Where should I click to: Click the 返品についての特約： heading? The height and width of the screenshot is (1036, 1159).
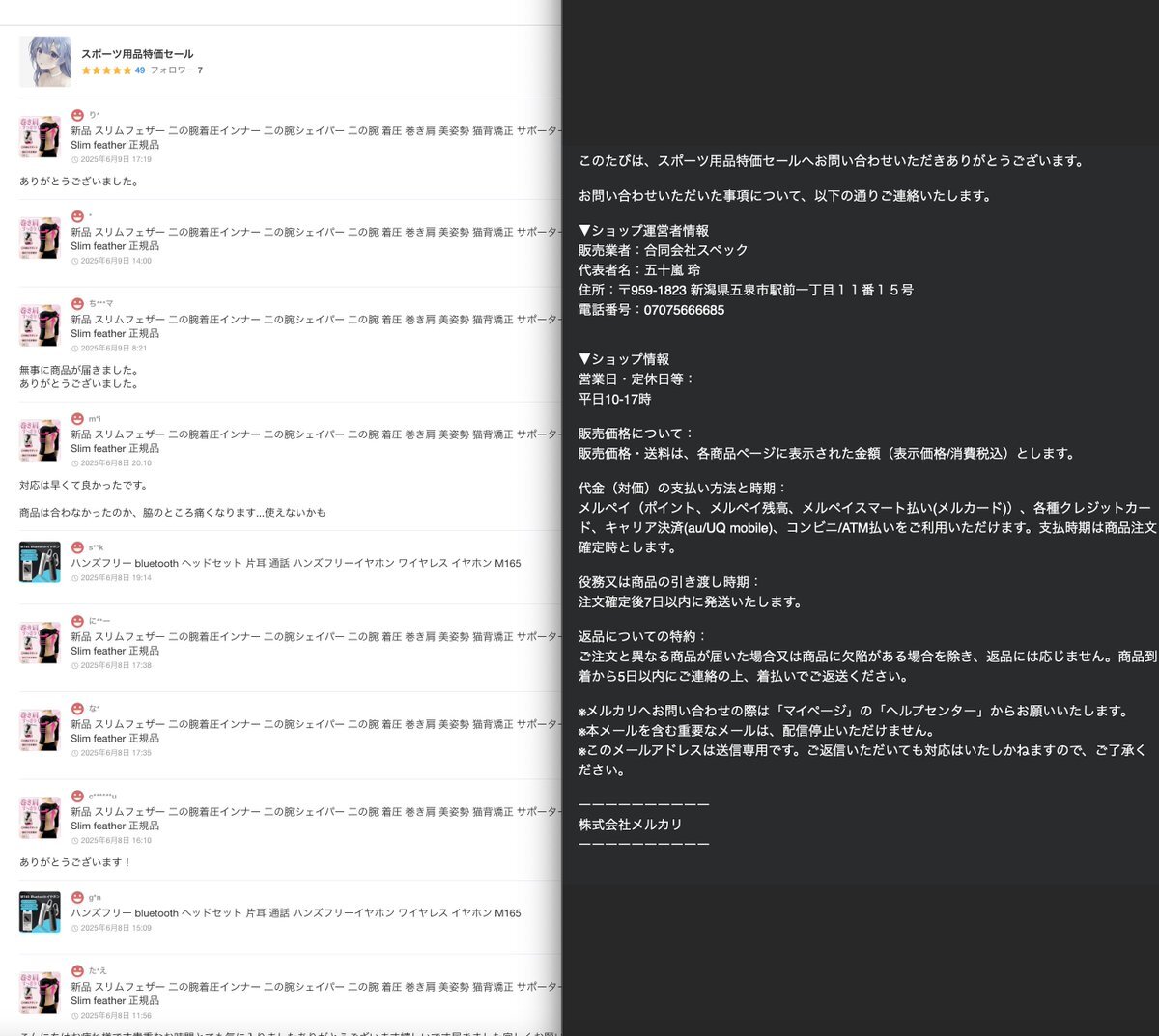(643, 636)
